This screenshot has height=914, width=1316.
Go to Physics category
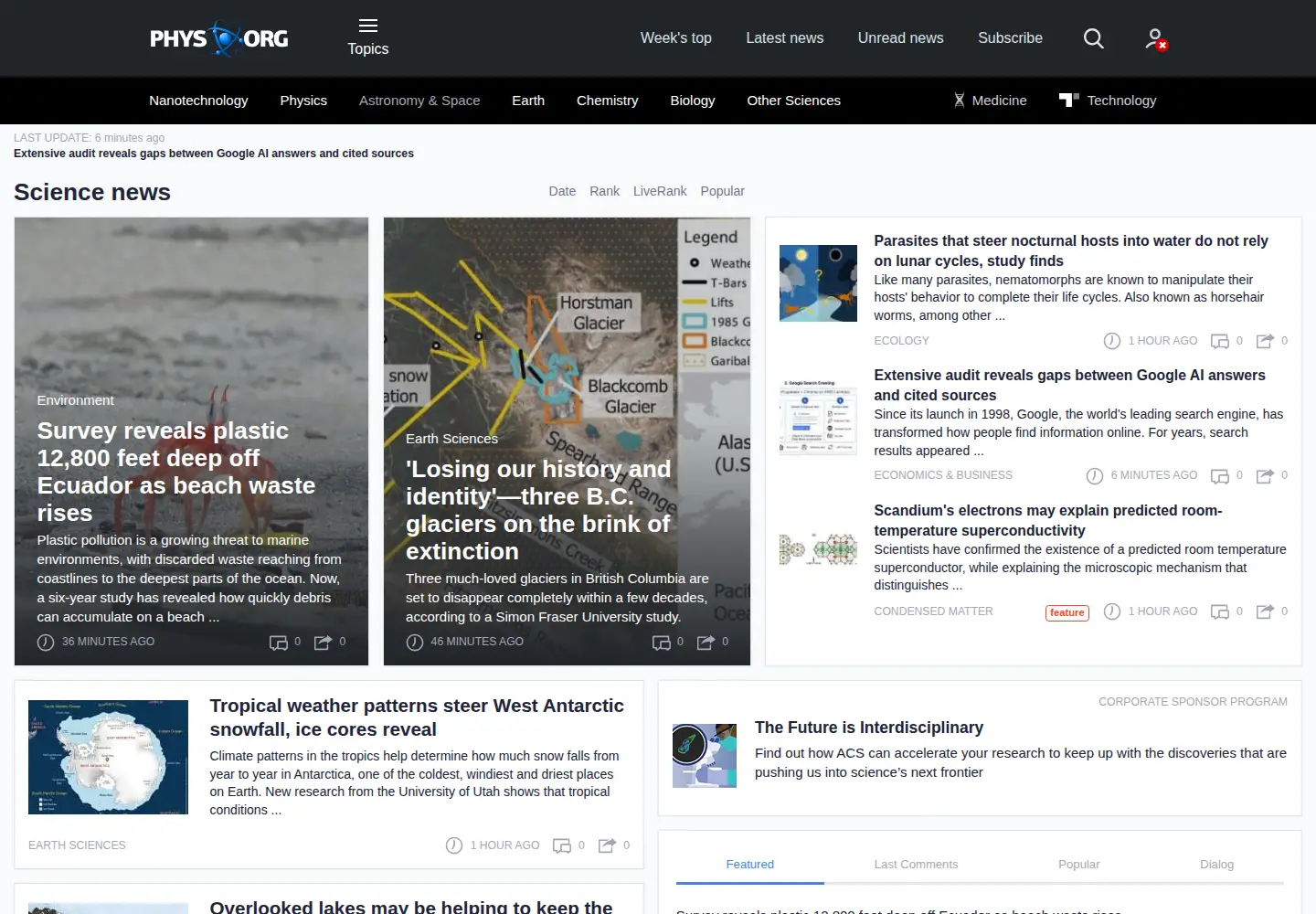pos(303,101)
